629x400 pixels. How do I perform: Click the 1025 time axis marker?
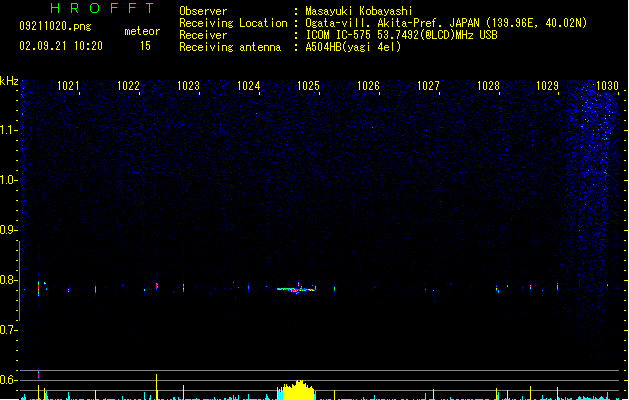(x=308, y=86)
